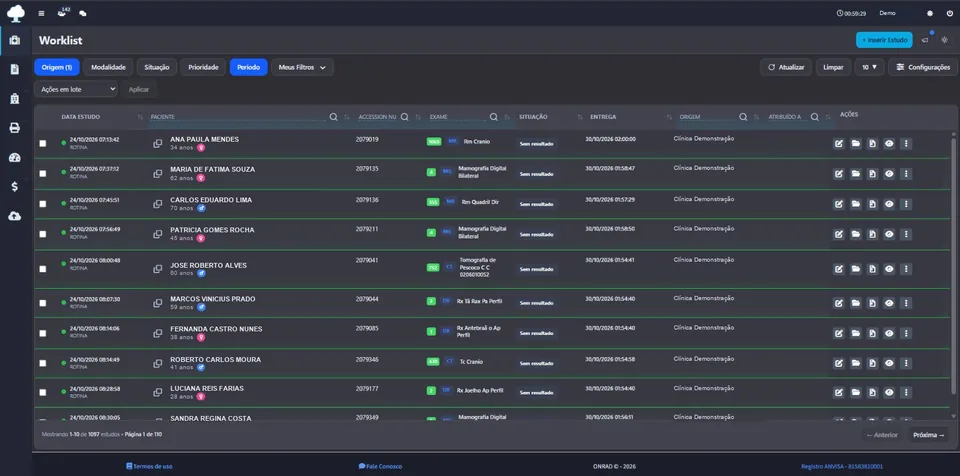Open the page size 10 dropdown
The width and height of the screenshot is (960, 476).
(869, 67)
